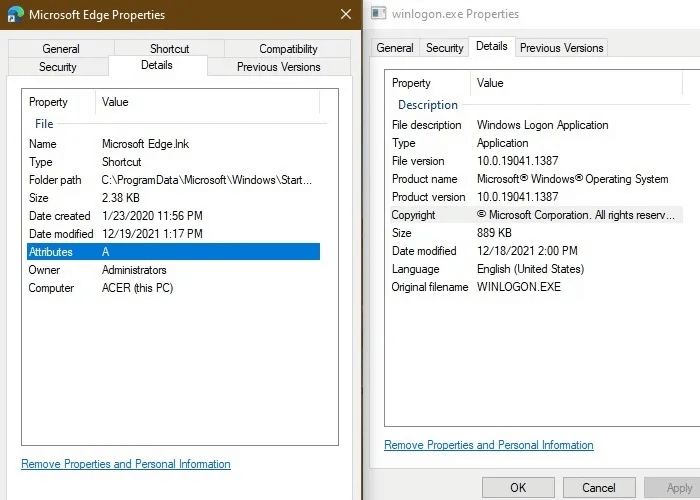Screen dimensions: 700x500
Task: Select the Copyright property row
Action: coord(535,215)
